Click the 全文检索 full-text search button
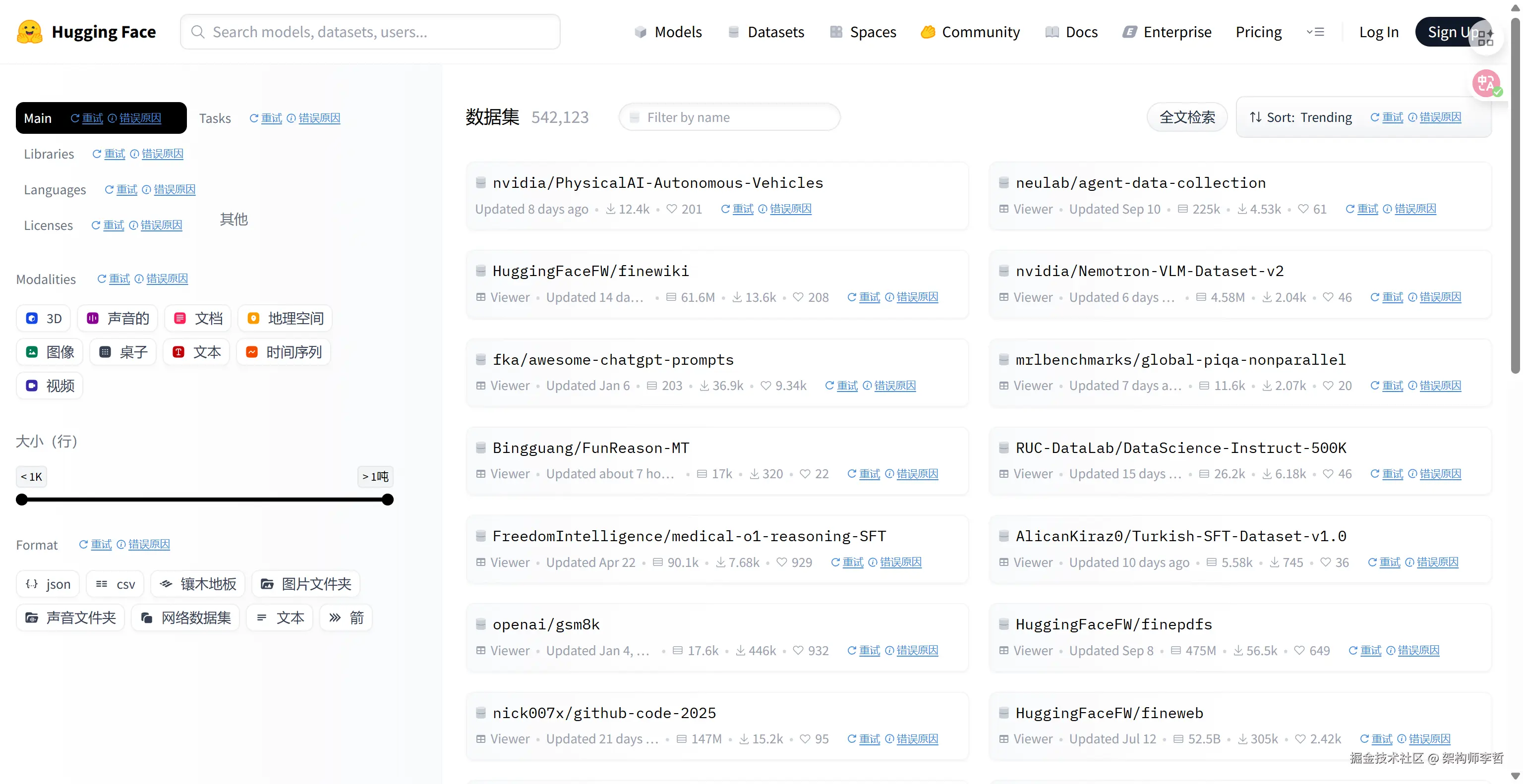Viewport: 1523px width, 784px height. coord(1186,117)
